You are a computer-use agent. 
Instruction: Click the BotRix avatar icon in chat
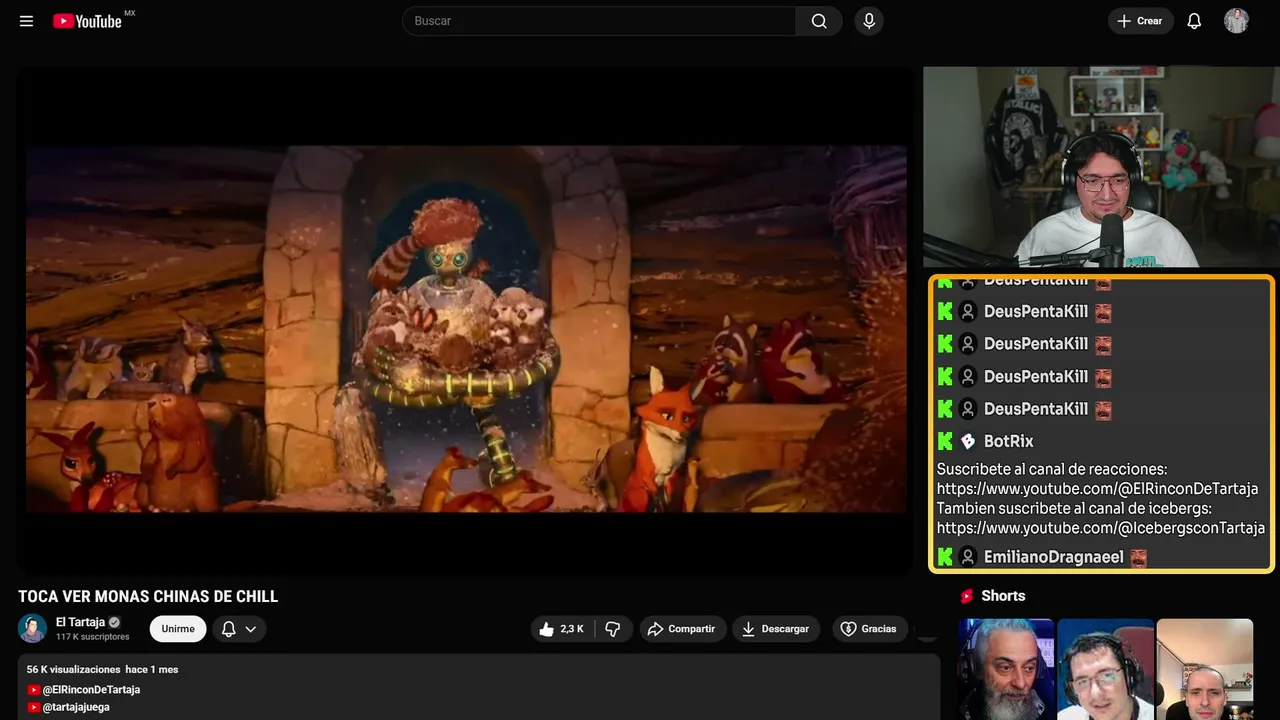(968, 441)
